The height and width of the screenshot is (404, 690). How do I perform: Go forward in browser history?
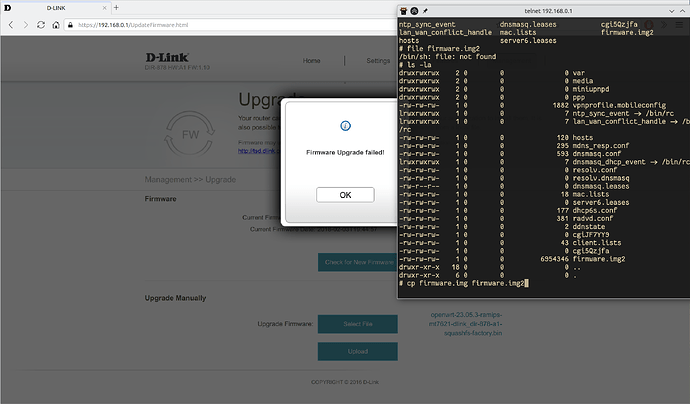(x=26, y=25)
